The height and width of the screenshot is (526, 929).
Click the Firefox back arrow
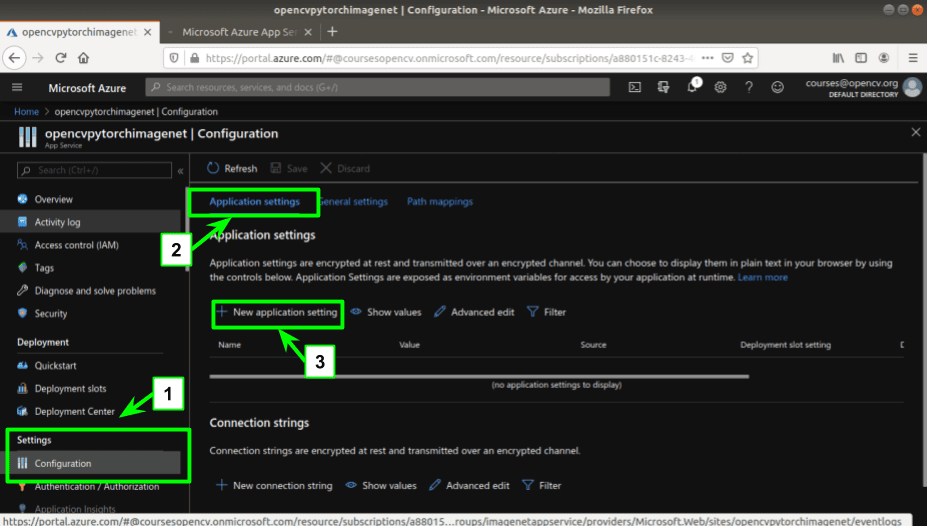point(14,58)
